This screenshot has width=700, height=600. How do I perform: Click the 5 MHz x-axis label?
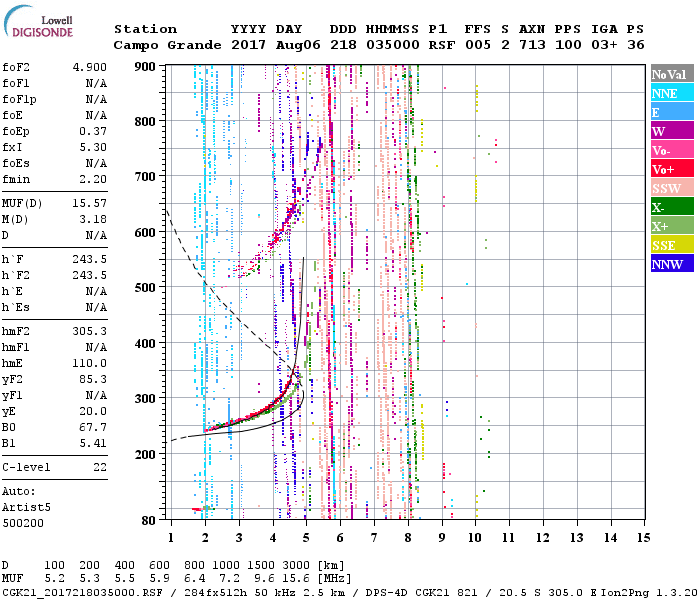(306, 538)
